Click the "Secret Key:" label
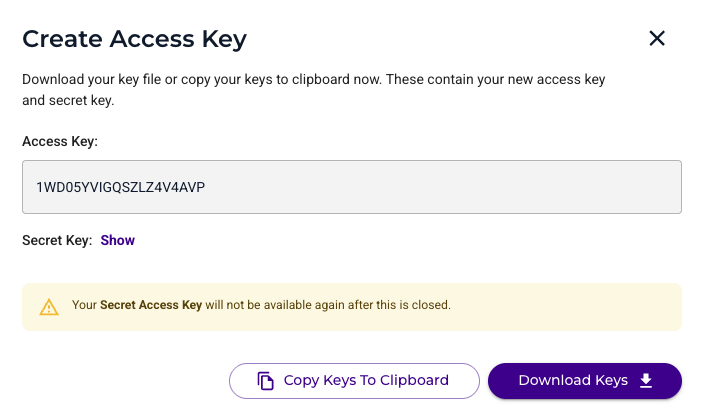 click(57, 240)
